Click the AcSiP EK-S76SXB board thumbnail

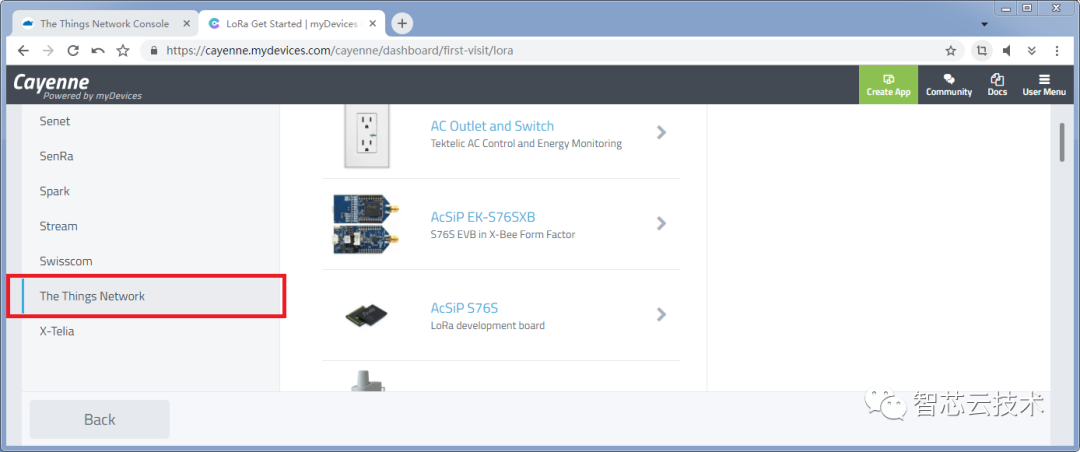tap(366, 223)
